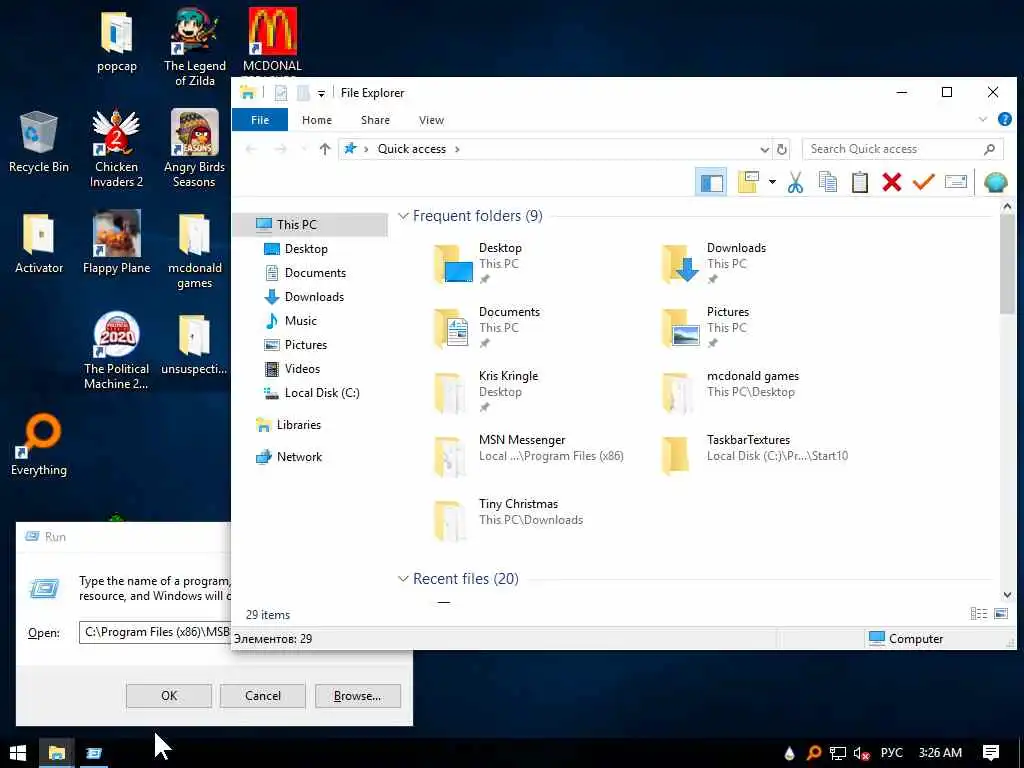Switch to large icons view in status bar
The image size is (1024, 768).
[1000, 613]
